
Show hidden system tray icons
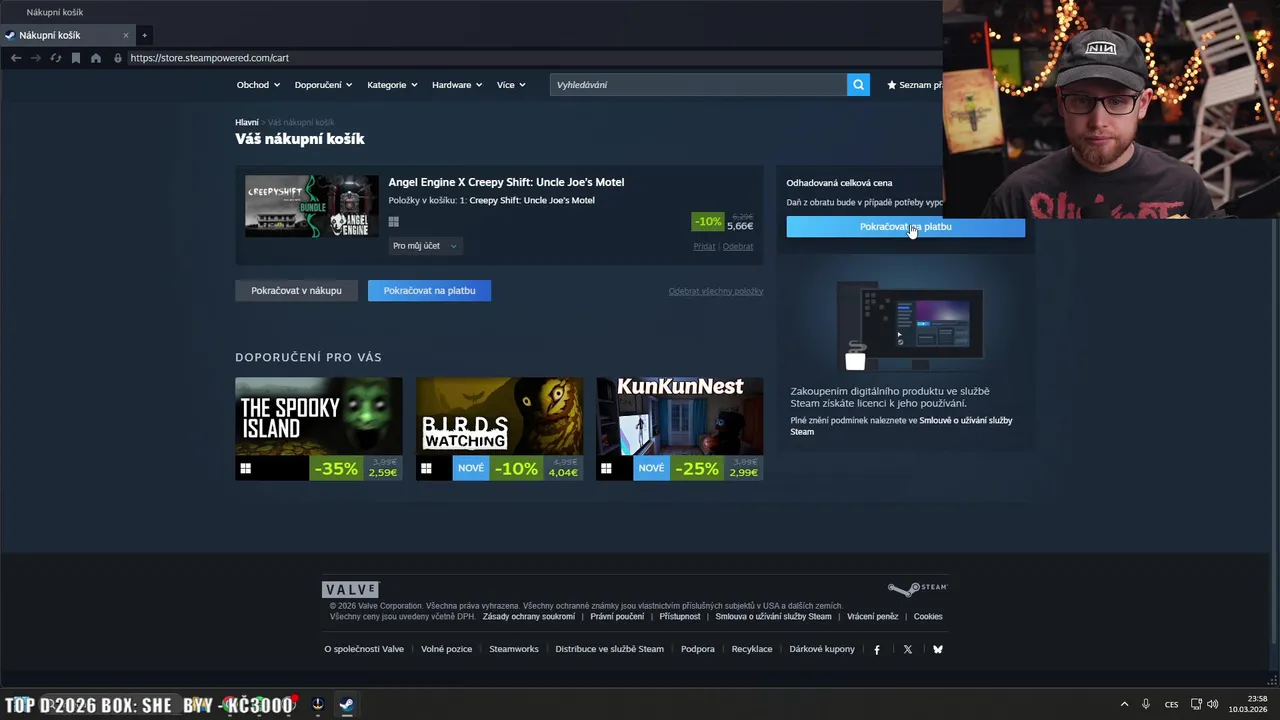pyautogui.click(x=1124, y=705)
